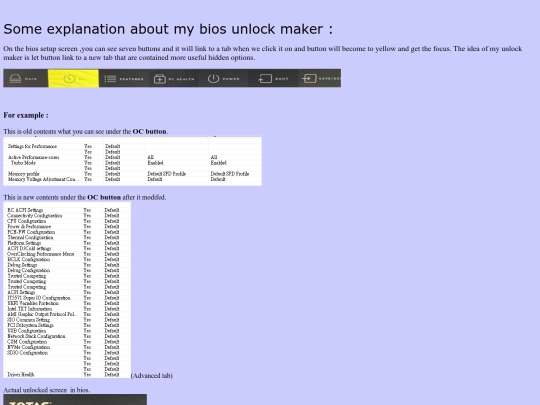Image resolution: width=540 pixels, height=405 pixels.
Task: Select 'ACPI D3Cold settings' row
Action: [67, 249]
